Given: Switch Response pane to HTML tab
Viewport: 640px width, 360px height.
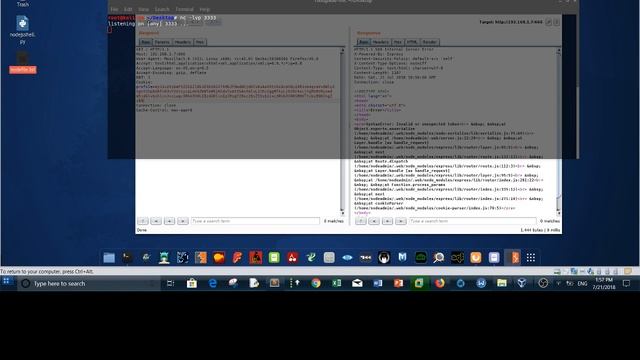Looking at the screenshot, I should (x=412, y=42).
